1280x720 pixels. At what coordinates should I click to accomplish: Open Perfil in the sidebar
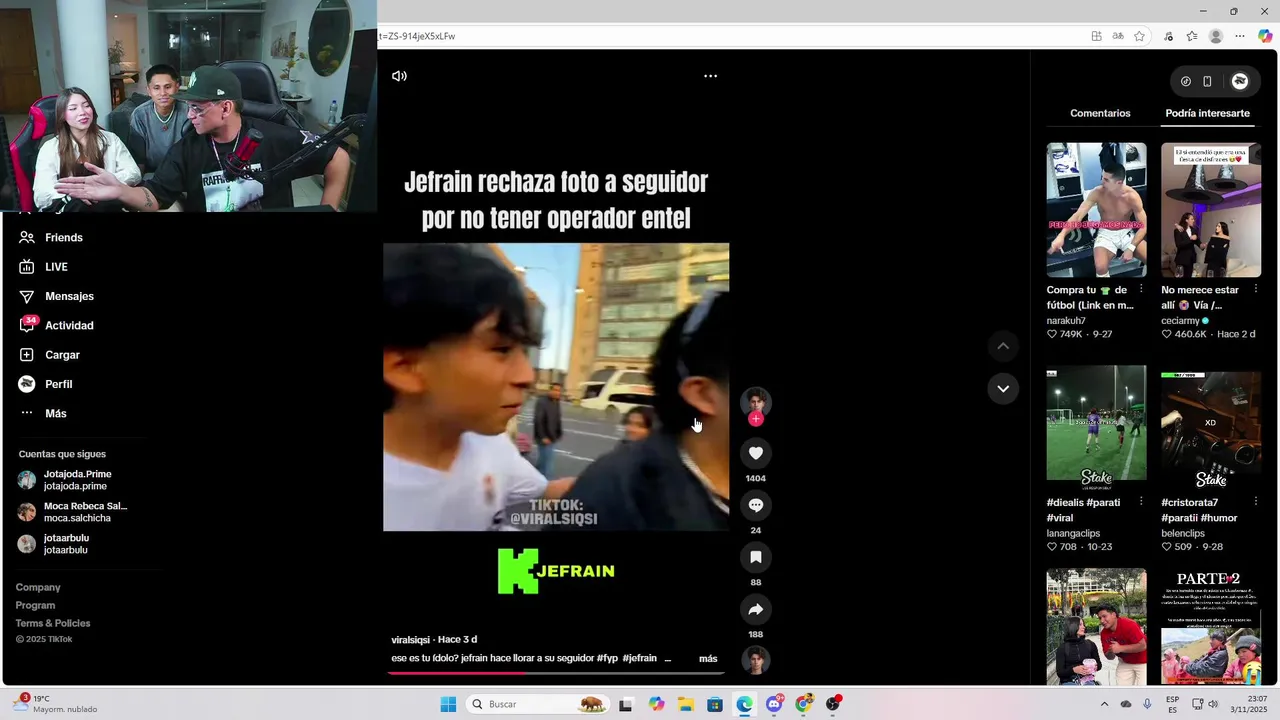46,384
